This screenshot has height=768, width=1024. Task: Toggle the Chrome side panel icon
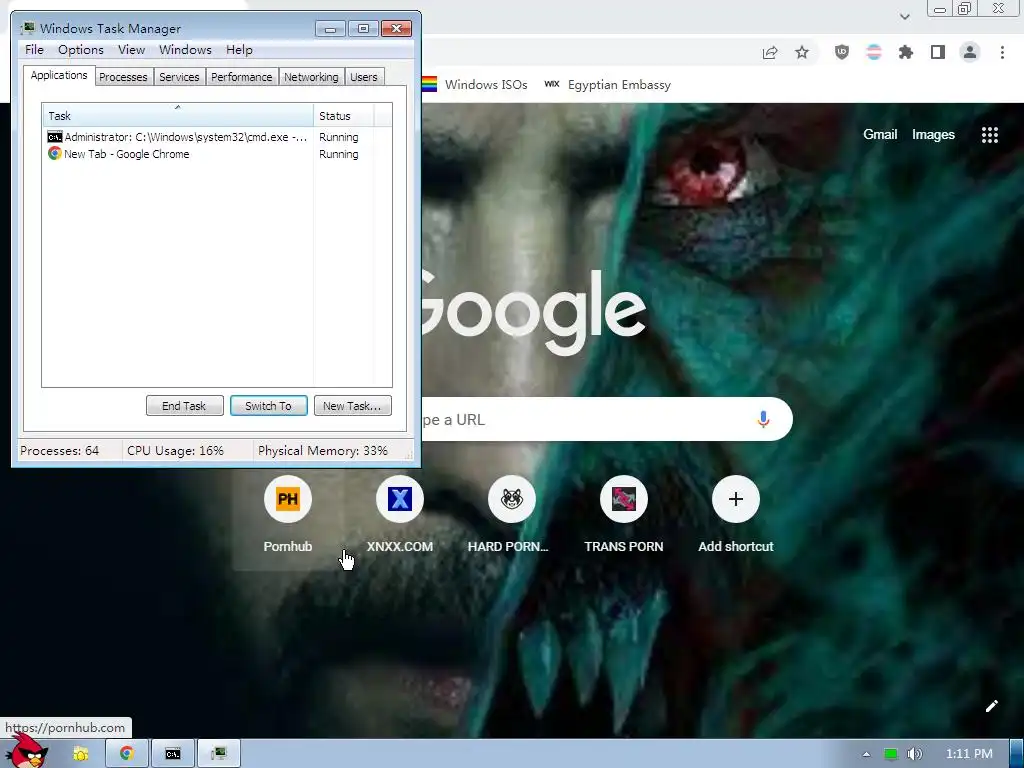(938, 52)
